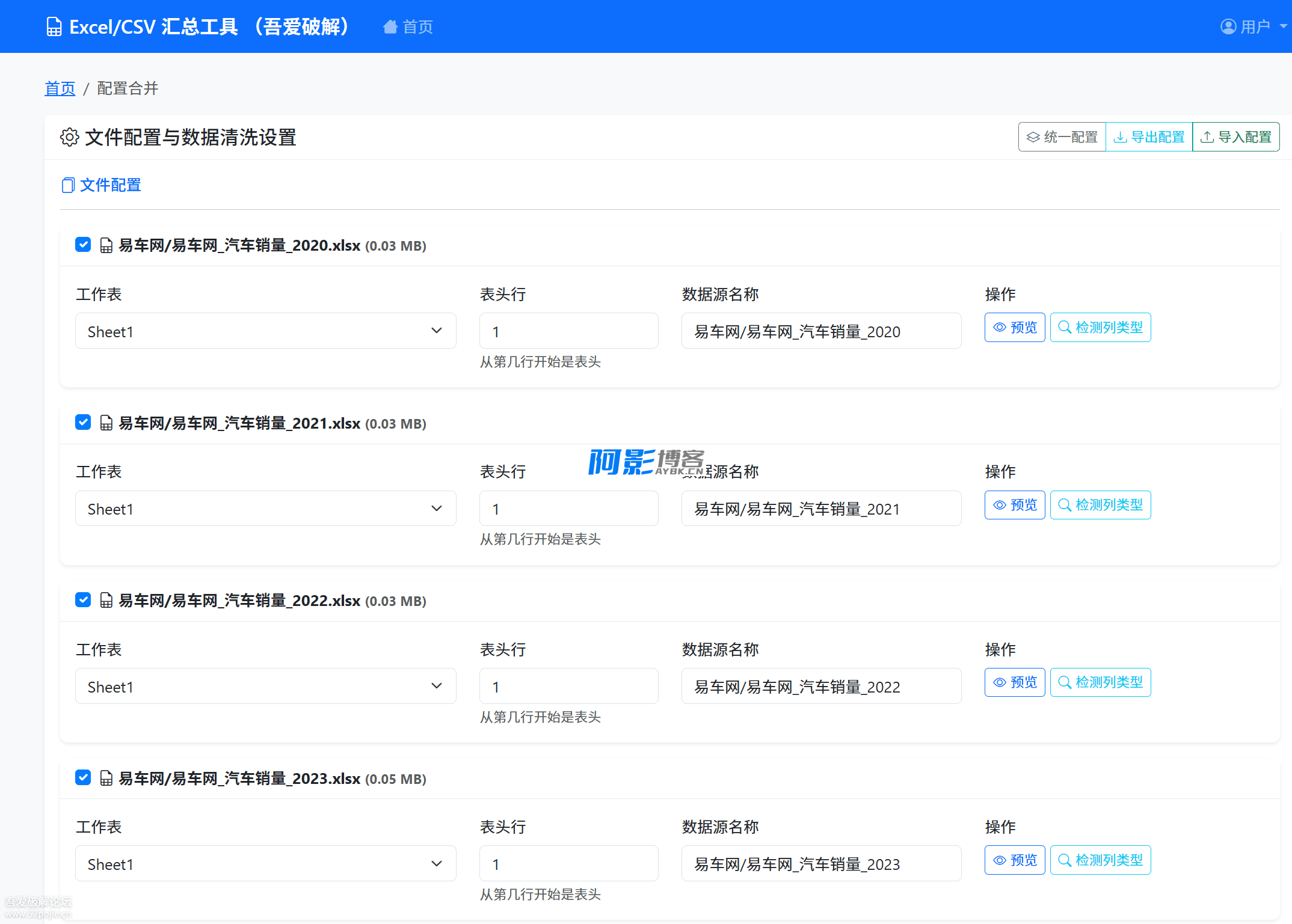The width and height of the screenshot is (1292, 924).
Task: Click 导出配置 download icon button
Action: pos(1149,137)
